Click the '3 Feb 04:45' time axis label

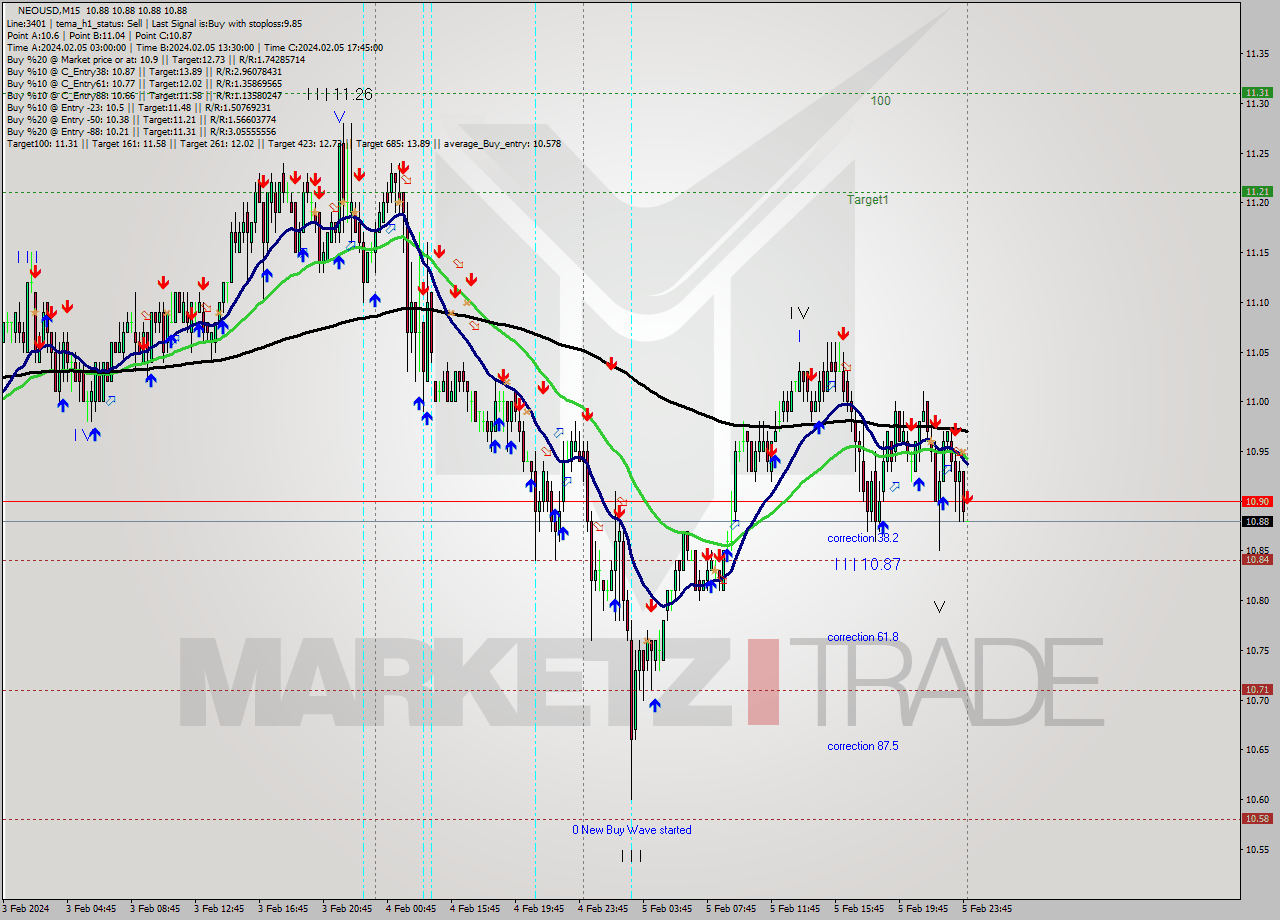(91, 909)
